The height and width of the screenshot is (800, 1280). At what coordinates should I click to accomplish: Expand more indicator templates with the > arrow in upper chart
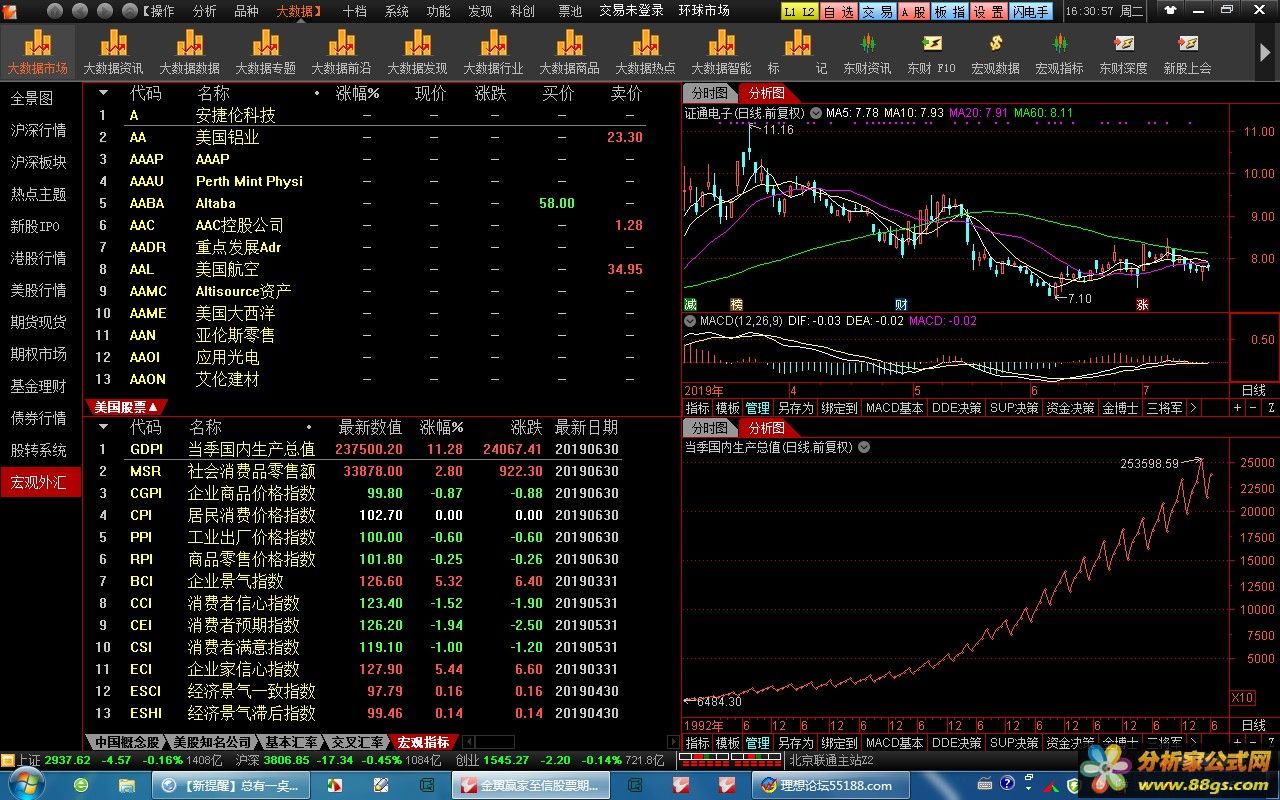point(1192,408)
